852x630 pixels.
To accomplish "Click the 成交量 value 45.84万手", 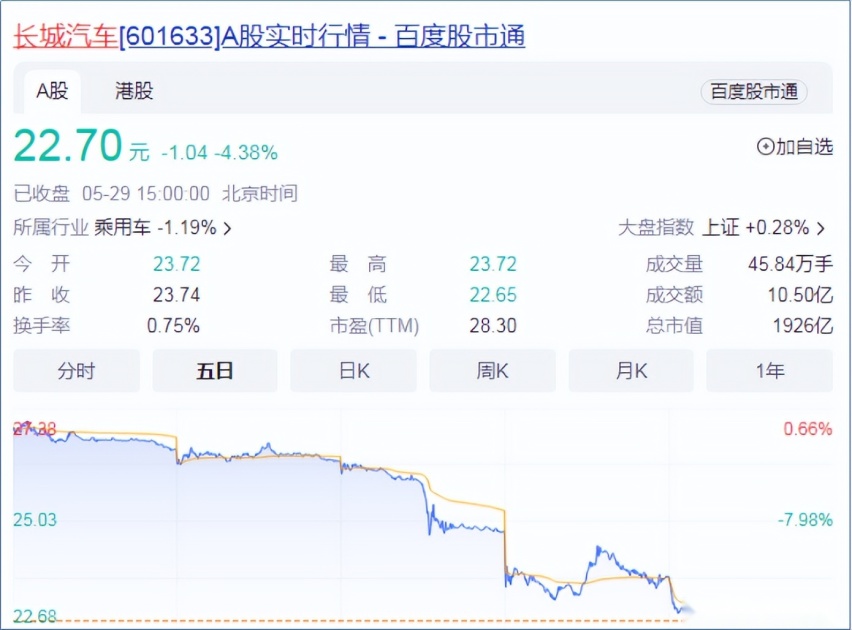I will pyautogui.click(x=790, y=264).
